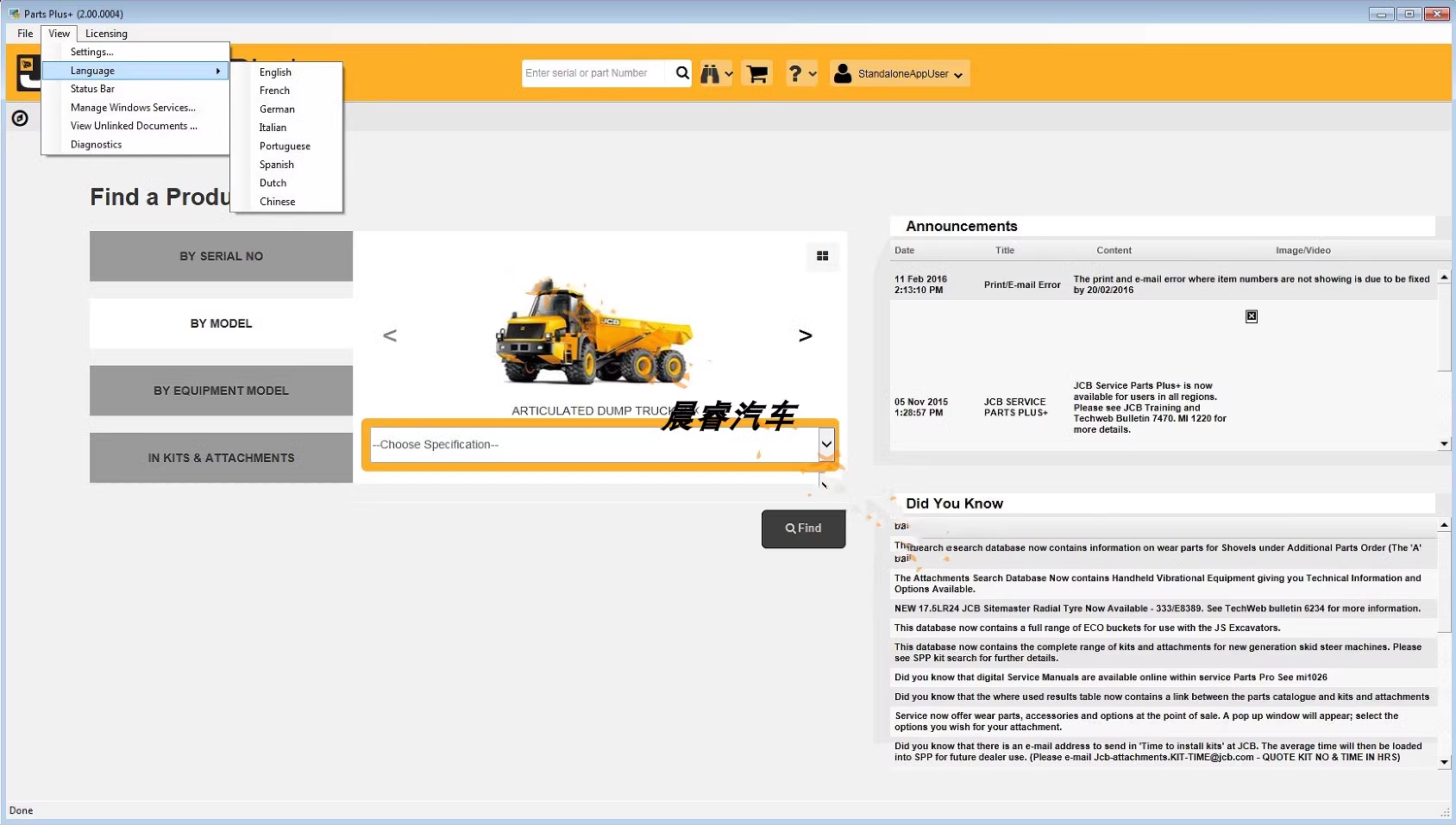Click the Find button
This screenshot has height=825, width=1456.
point(803,528)
